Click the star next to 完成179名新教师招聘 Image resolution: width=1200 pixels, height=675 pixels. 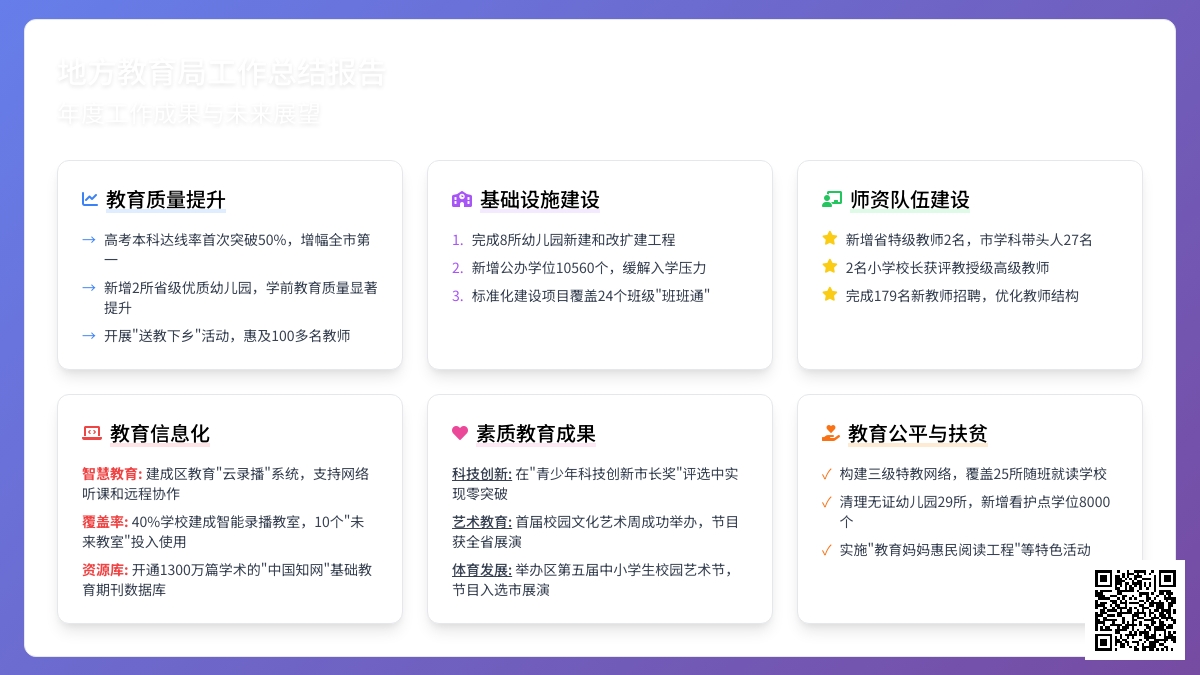(829, 295)
